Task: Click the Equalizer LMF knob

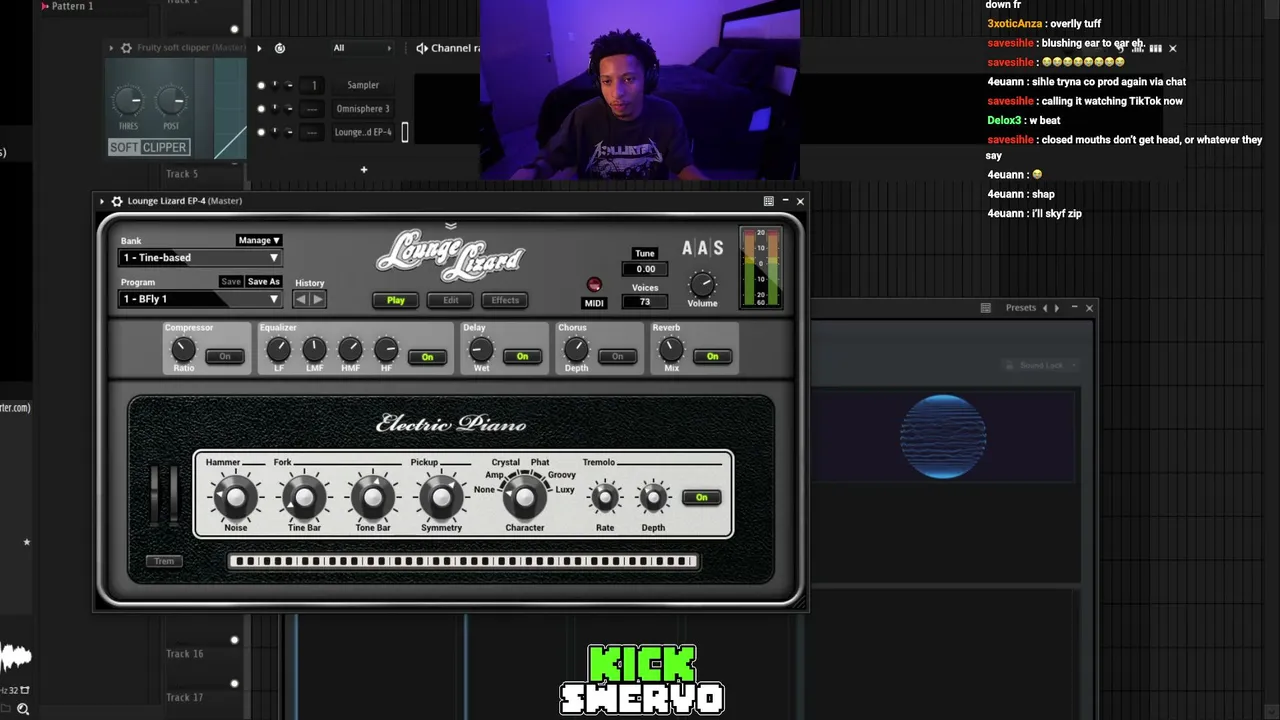Action: (314, 349)
